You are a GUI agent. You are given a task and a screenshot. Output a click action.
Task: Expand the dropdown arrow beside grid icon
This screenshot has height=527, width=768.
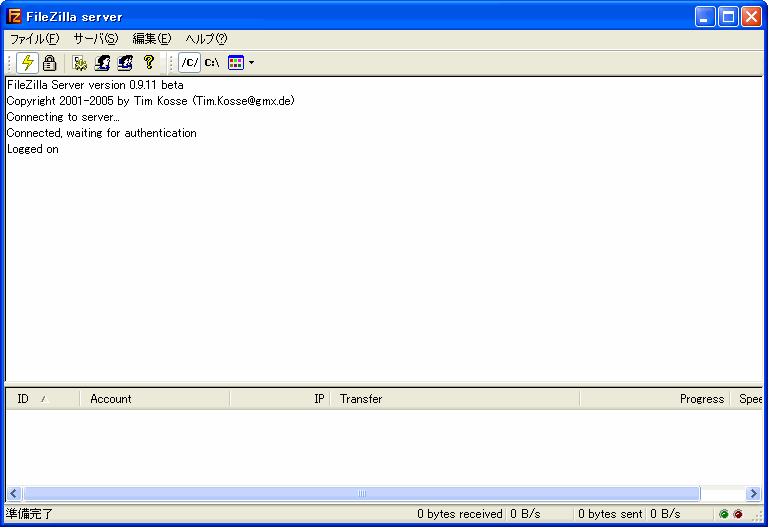coord(251,63)
